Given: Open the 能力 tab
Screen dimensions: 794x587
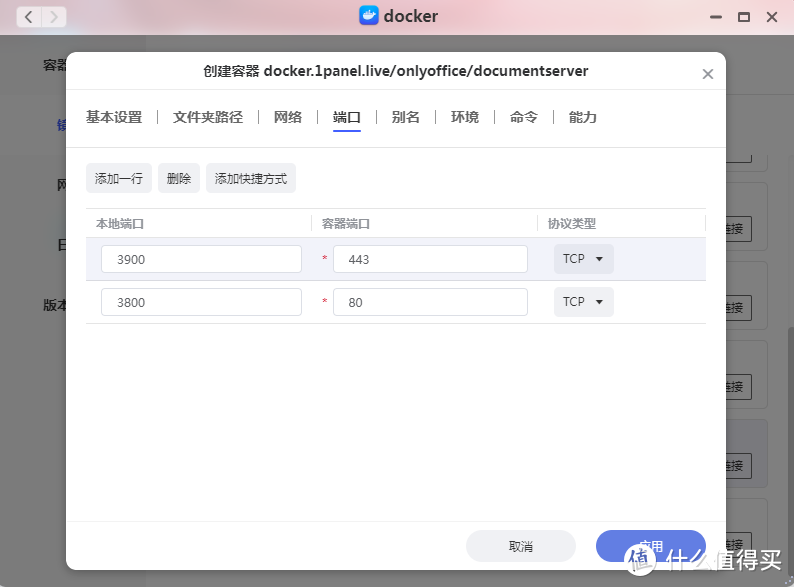Looking at the screenshot, I should (x=583, y=117).
